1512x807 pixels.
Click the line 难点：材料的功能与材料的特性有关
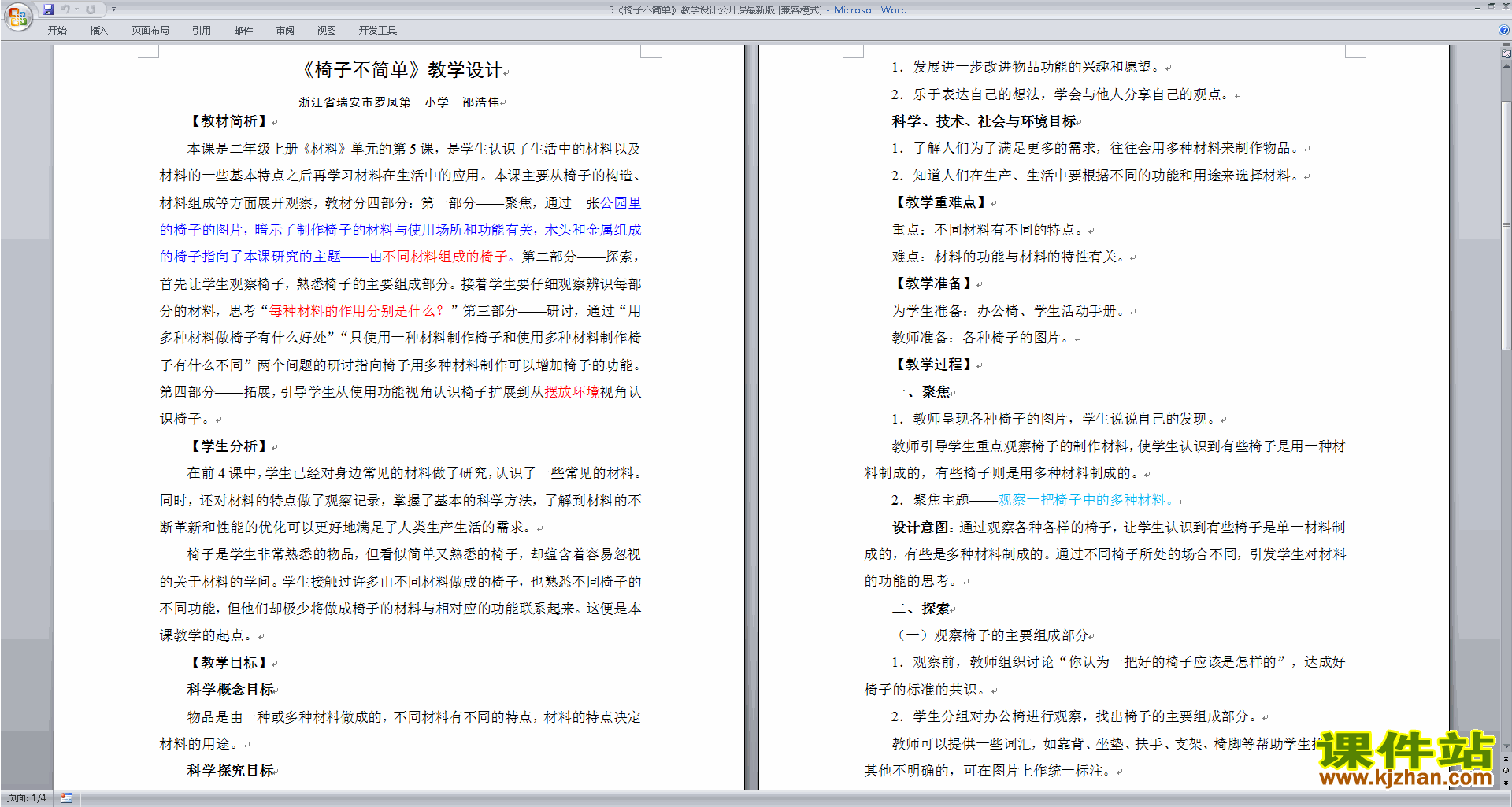pyautogui.click(x=1011, y=257)
